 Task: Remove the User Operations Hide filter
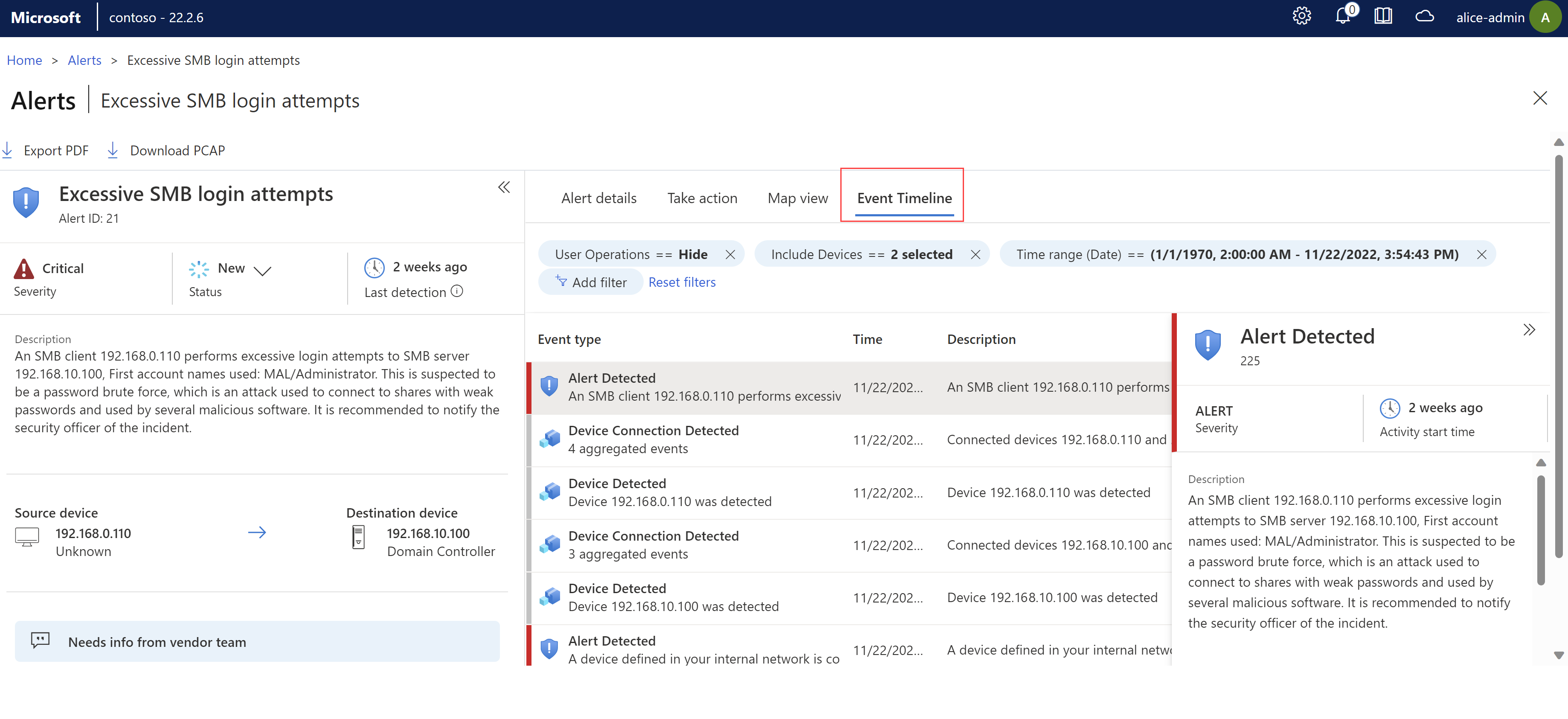731,254
